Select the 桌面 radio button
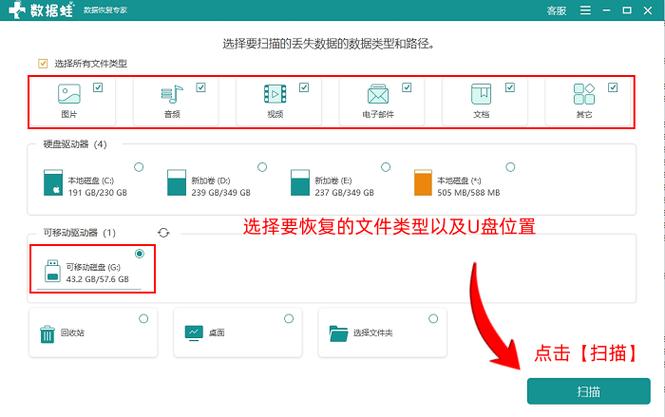Screen dimensions: 665x417 tap(289, 319)
